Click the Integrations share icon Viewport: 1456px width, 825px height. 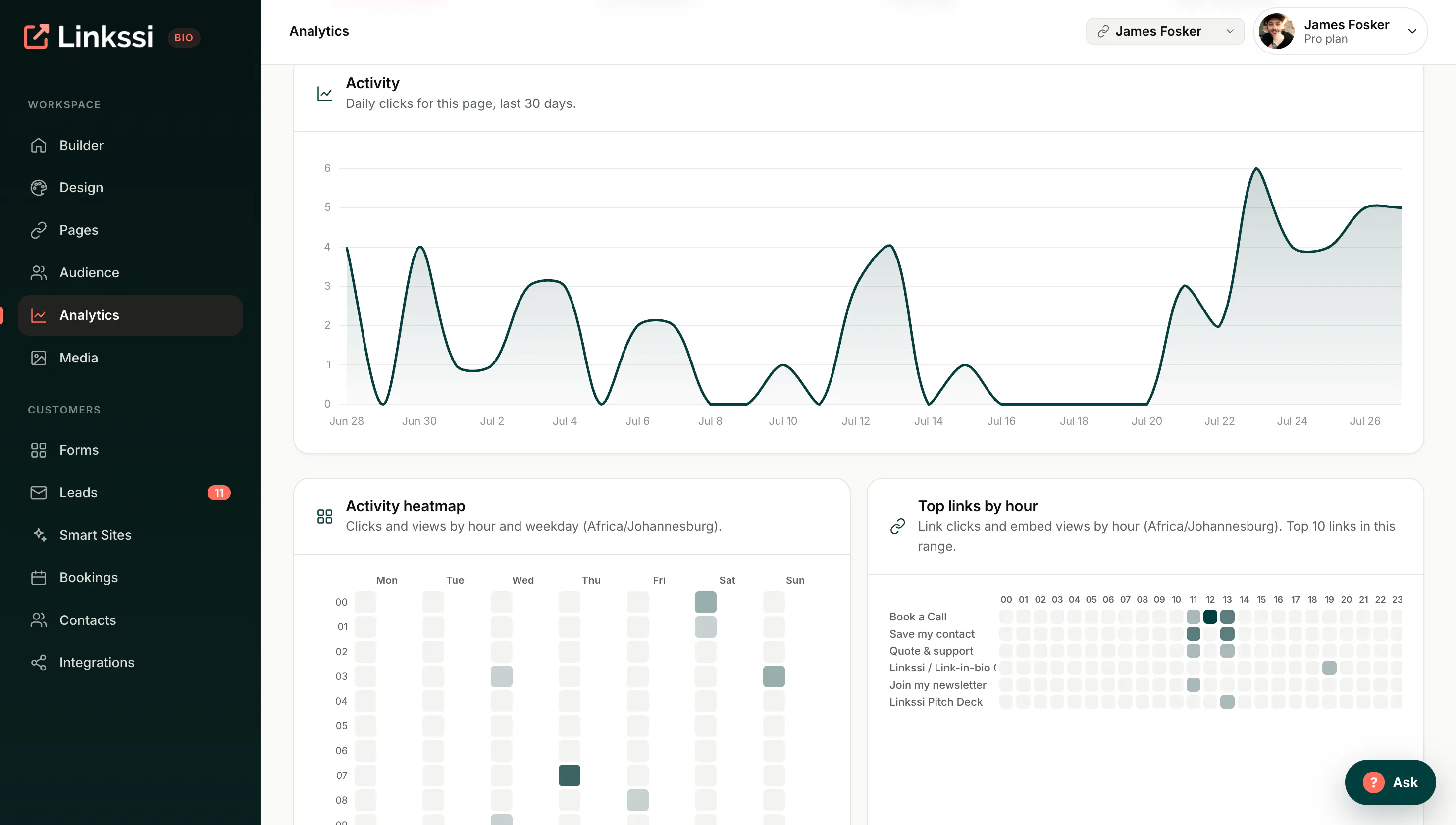tap(39, 663)
